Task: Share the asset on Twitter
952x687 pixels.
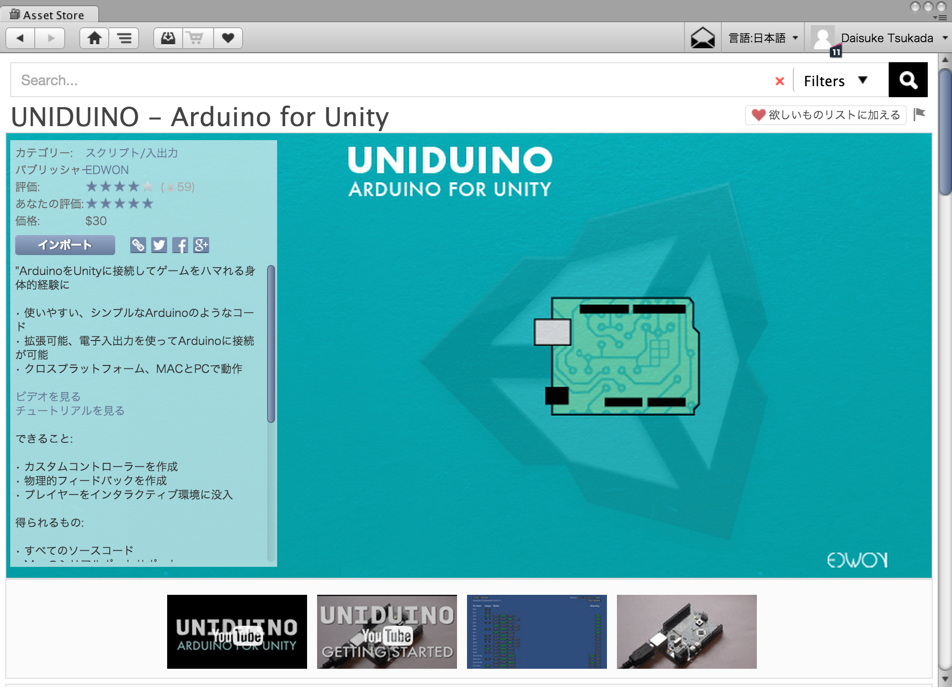Action: 159,245
